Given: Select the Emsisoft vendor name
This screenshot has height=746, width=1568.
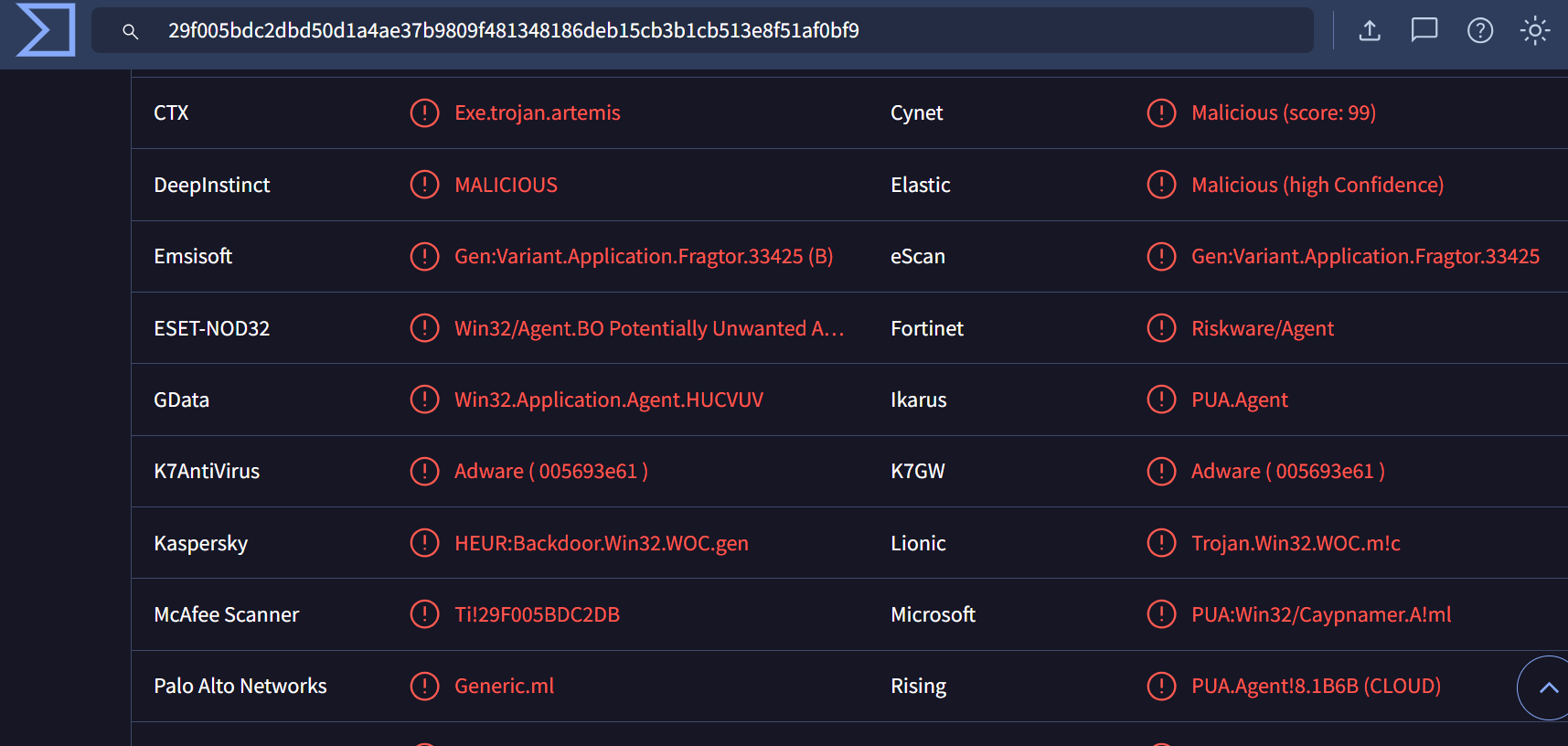Looking at the screenshot, I should [x=193, y=256].
